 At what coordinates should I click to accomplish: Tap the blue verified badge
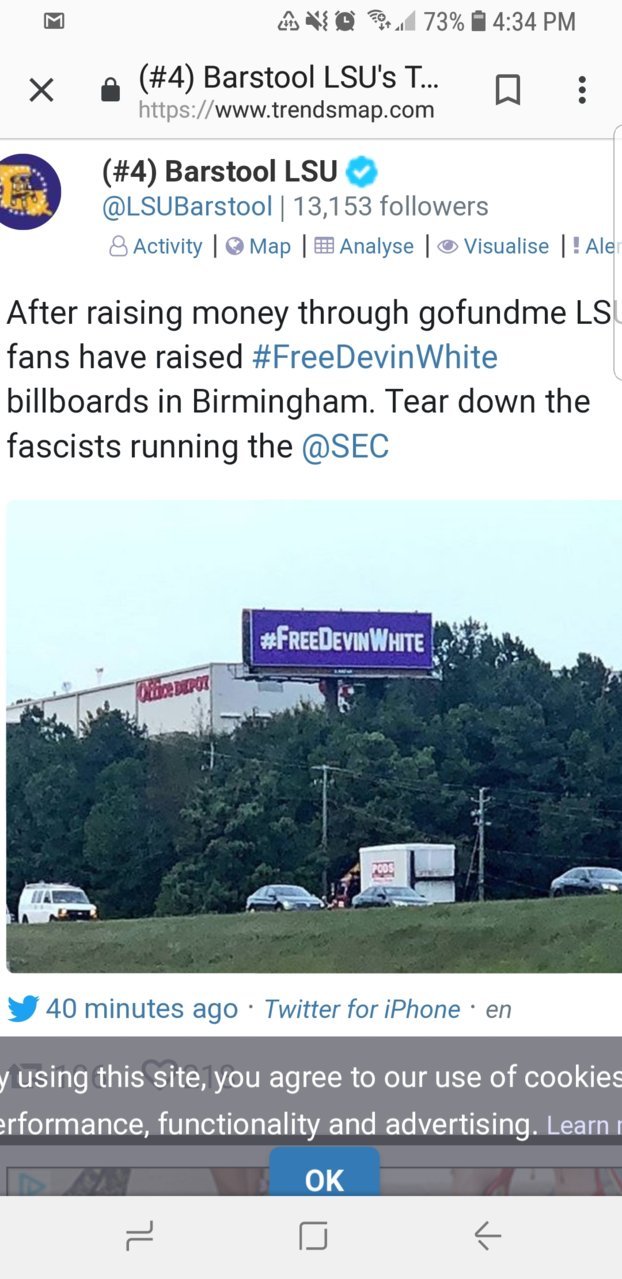(x=362, y=172)
